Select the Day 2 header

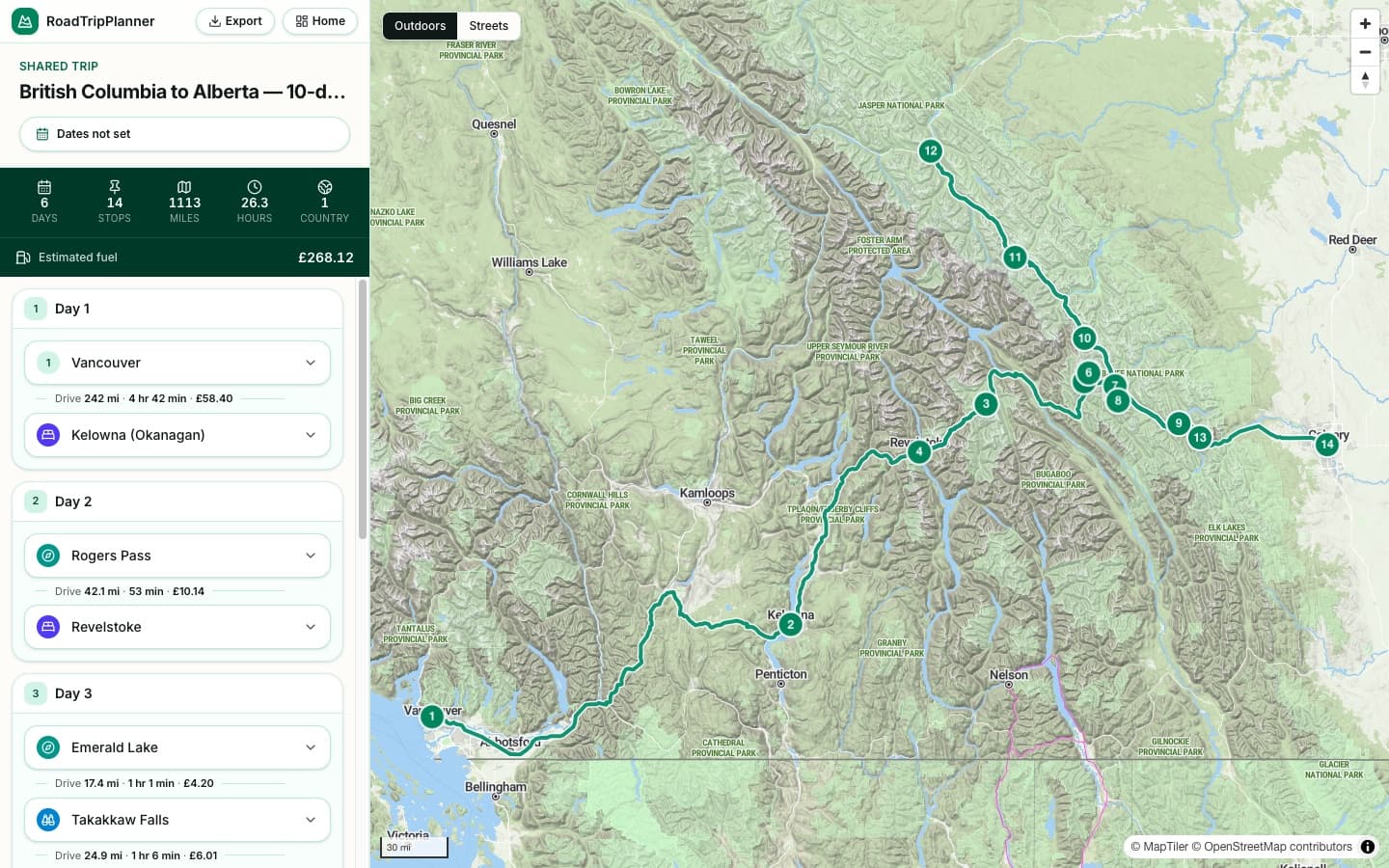coord(177,502)
